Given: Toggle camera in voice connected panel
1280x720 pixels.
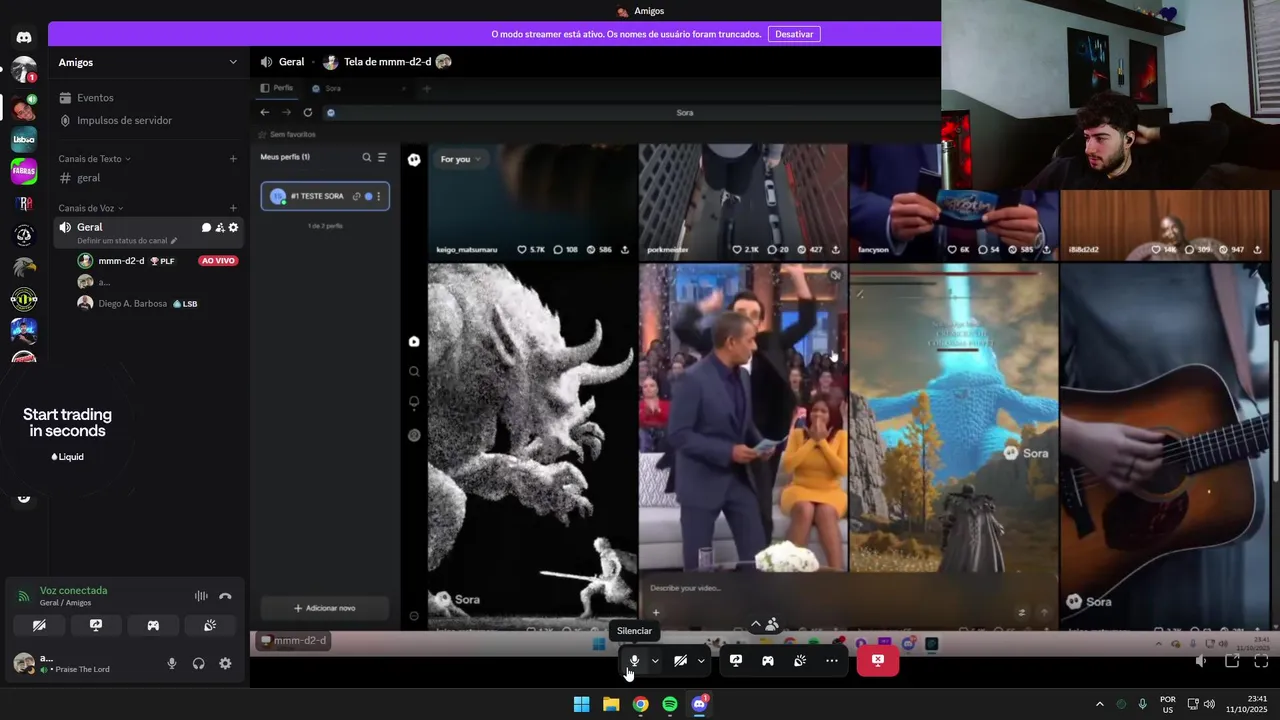Looking at the screenshot, I should [x=39, y=625].
